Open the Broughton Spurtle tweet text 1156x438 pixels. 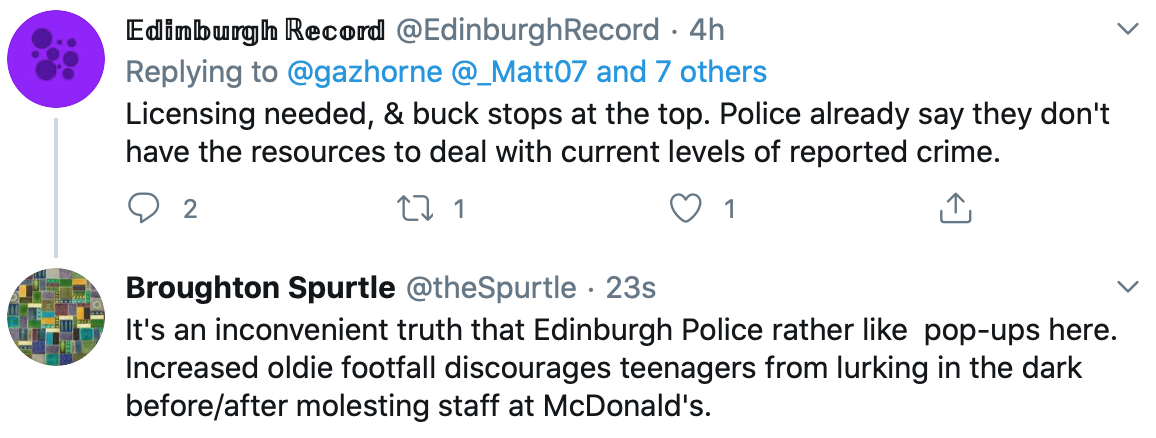(x=600, y=369)
